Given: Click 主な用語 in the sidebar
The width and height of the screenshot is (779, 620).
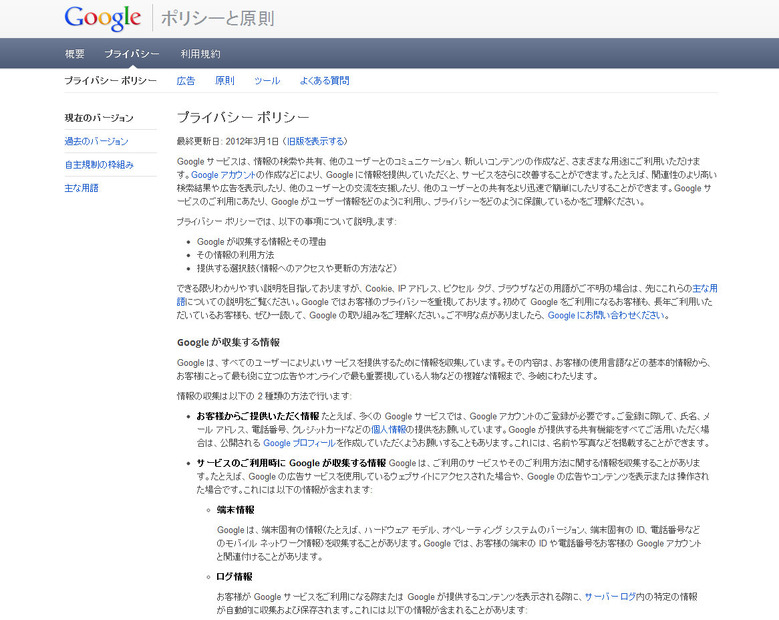Looking at the screenshot, I should (81, 188).
